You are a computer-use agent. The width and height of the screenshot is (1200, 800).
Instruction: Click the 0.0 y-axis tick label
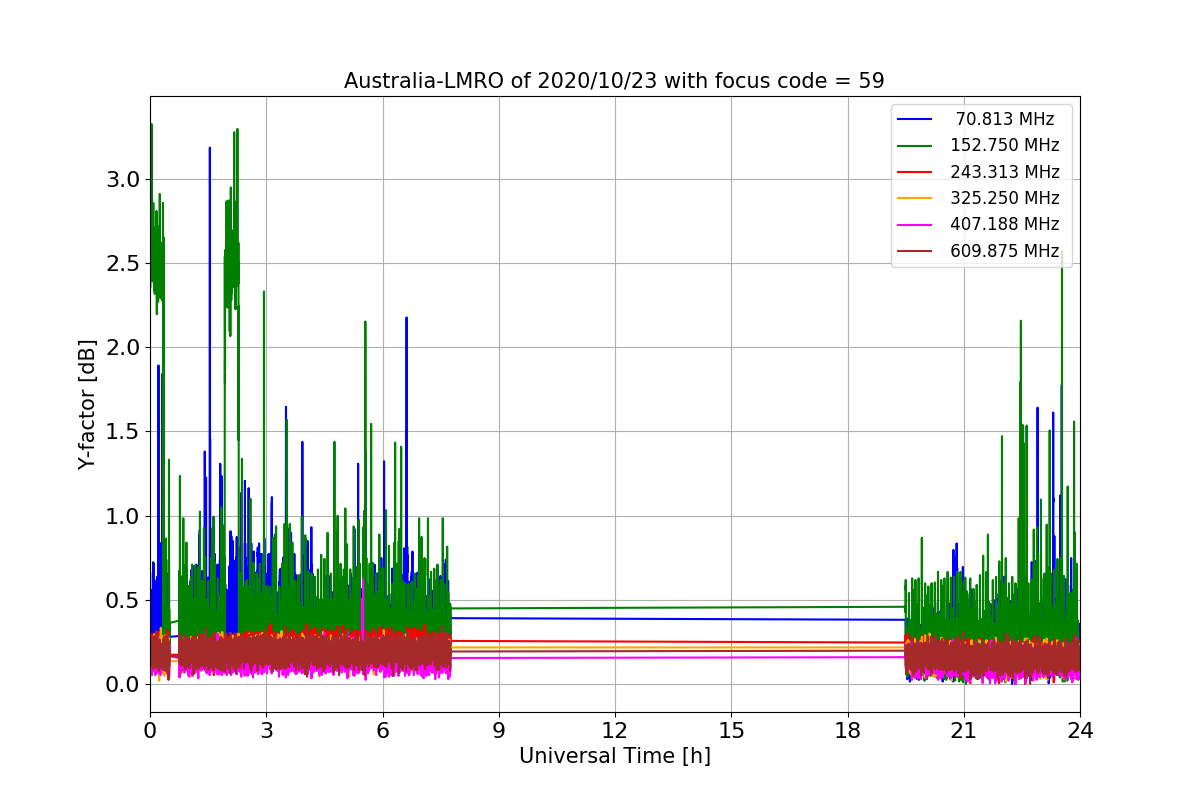(x=124, y=684)
